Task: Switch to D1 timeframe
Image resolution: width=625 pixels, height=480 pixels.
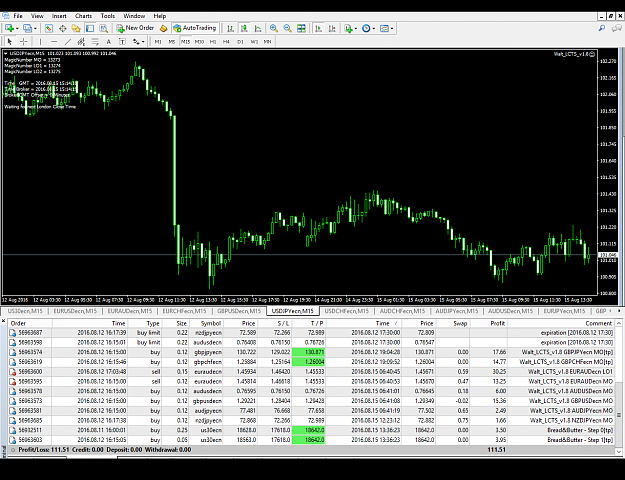Action: pyautogui.click(x=240, y=41)
